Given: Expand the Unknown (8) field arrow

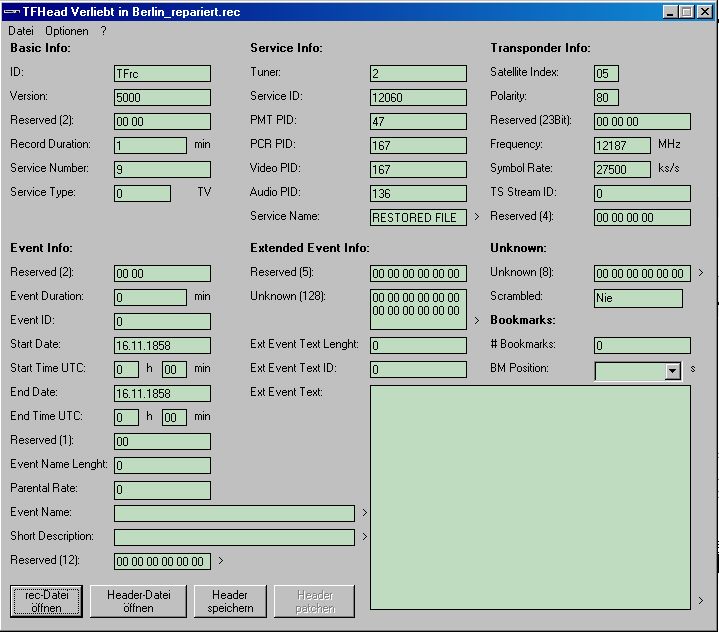Looking at the screenshot, I should point(700,273).
